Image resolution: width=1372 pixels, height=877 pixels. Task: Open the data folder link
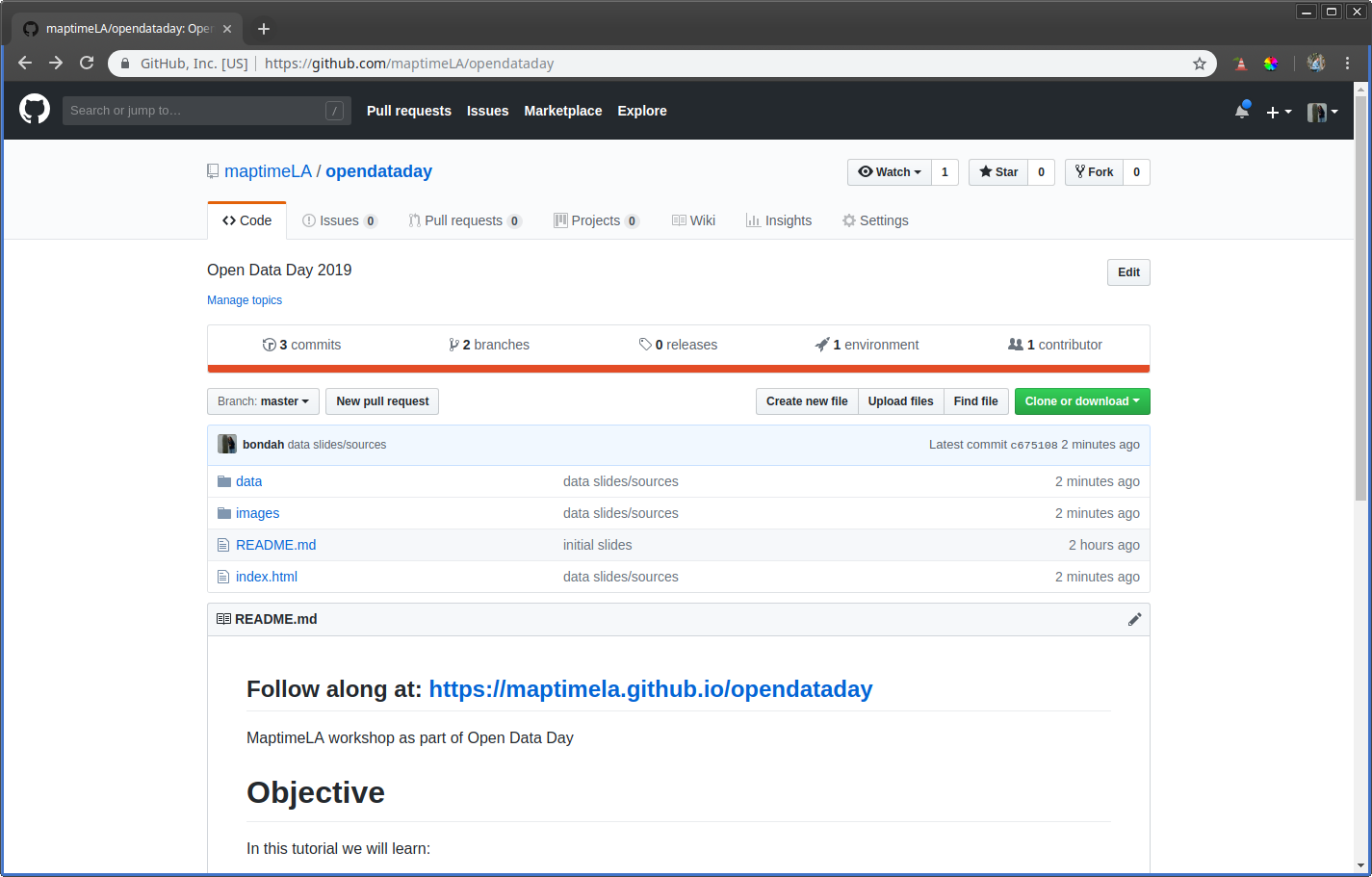[x=248, y=481]
